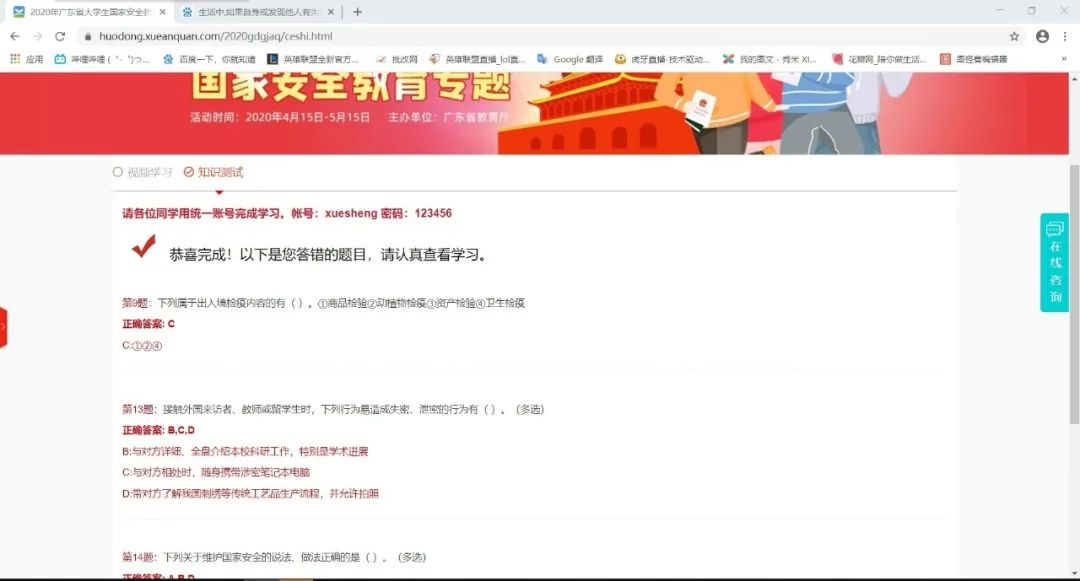Expand the red side panel arrow
The height and width of the screenshot is (581, 1080).
[x=3, y=328]
